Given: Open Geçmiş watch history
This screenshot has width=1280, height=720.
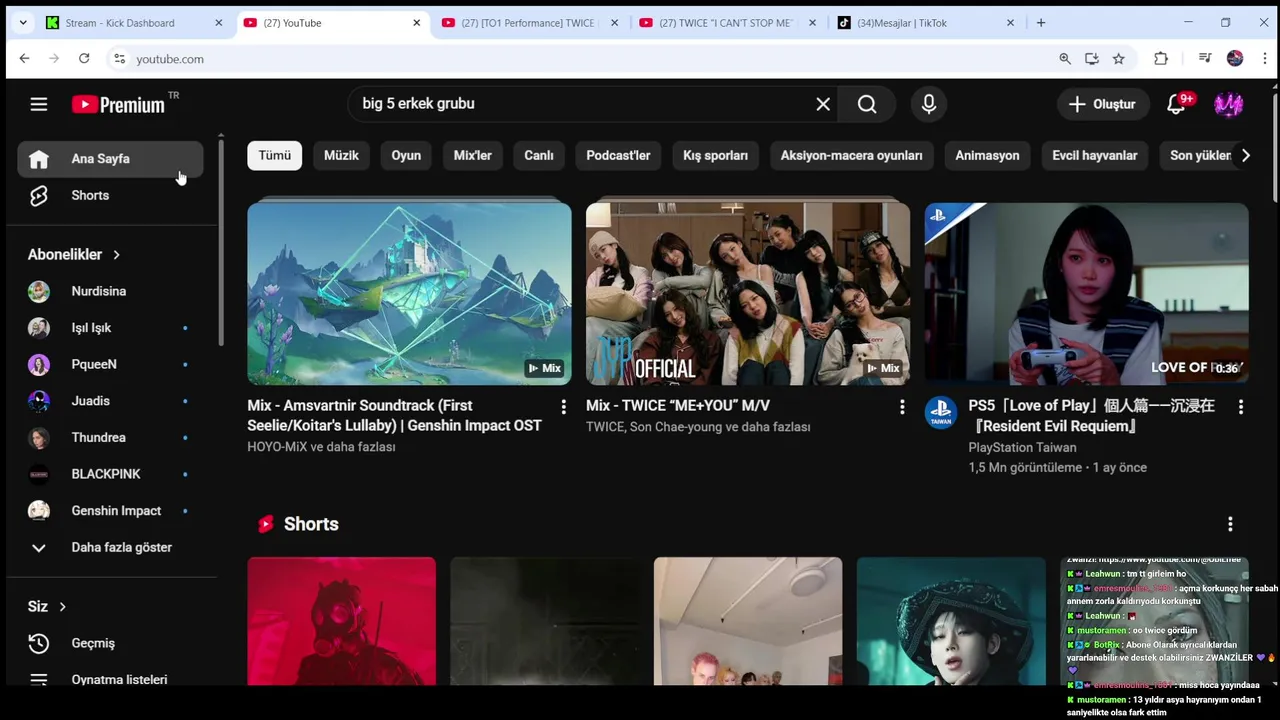Looking at the screenshot, I should 110,643.
